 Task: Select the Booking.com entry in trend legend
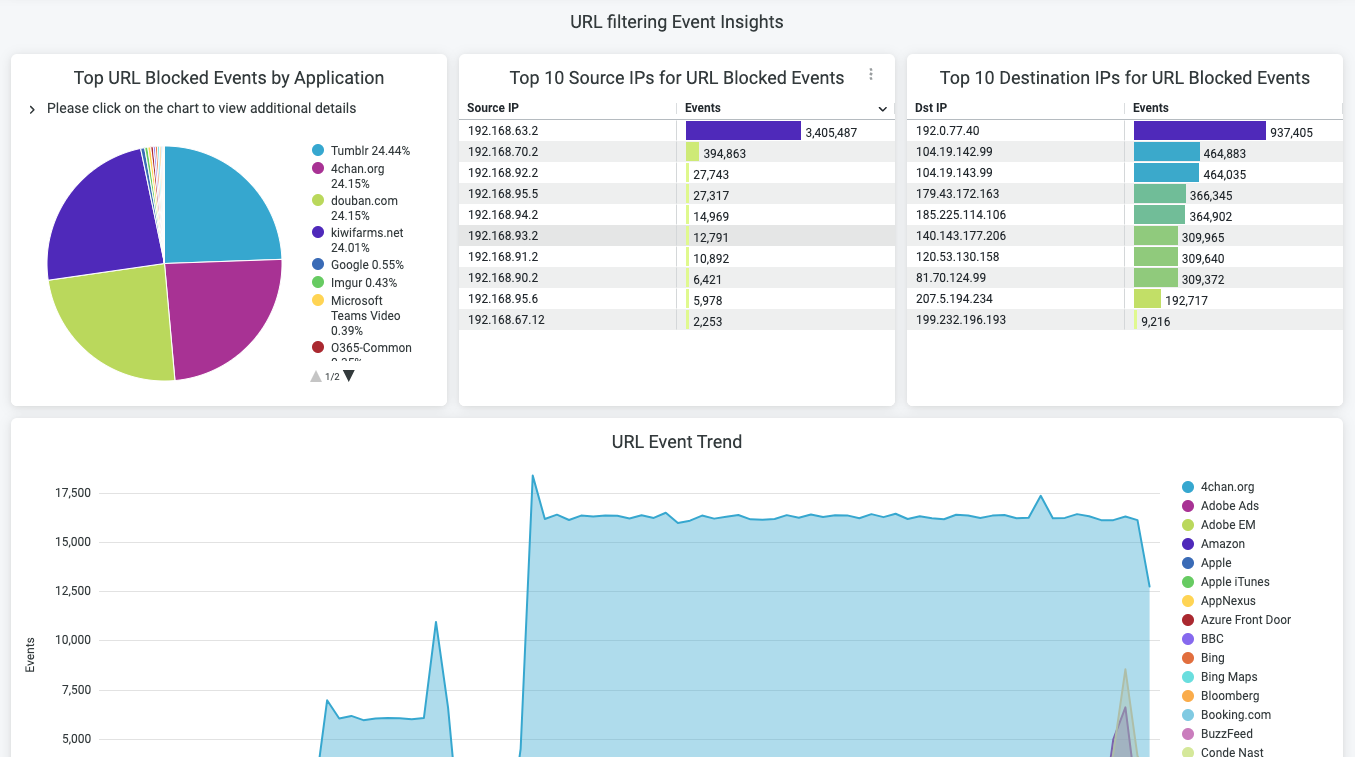coord(1236,715)
